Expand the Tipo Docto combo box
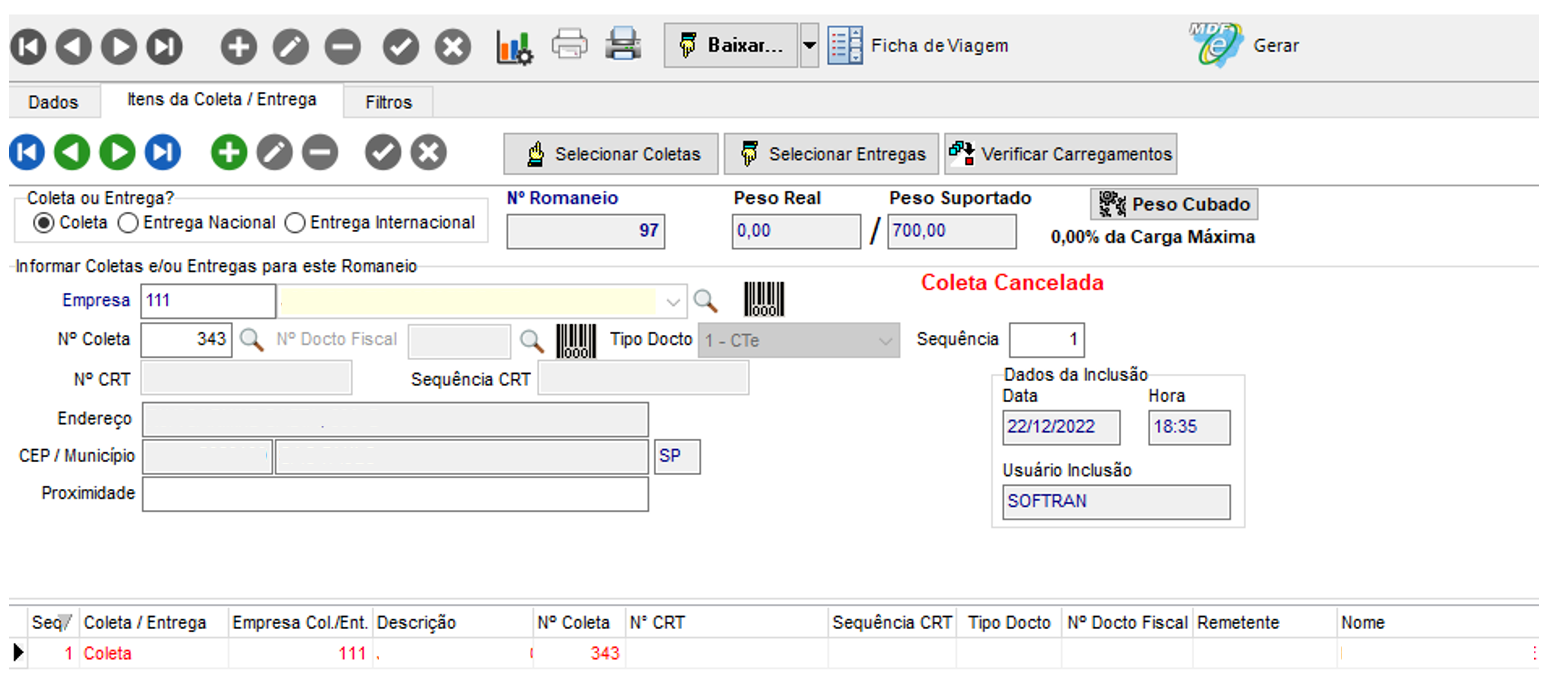Image resolution: width=1554 pixels, height=682 pixels. coord(884,340)
